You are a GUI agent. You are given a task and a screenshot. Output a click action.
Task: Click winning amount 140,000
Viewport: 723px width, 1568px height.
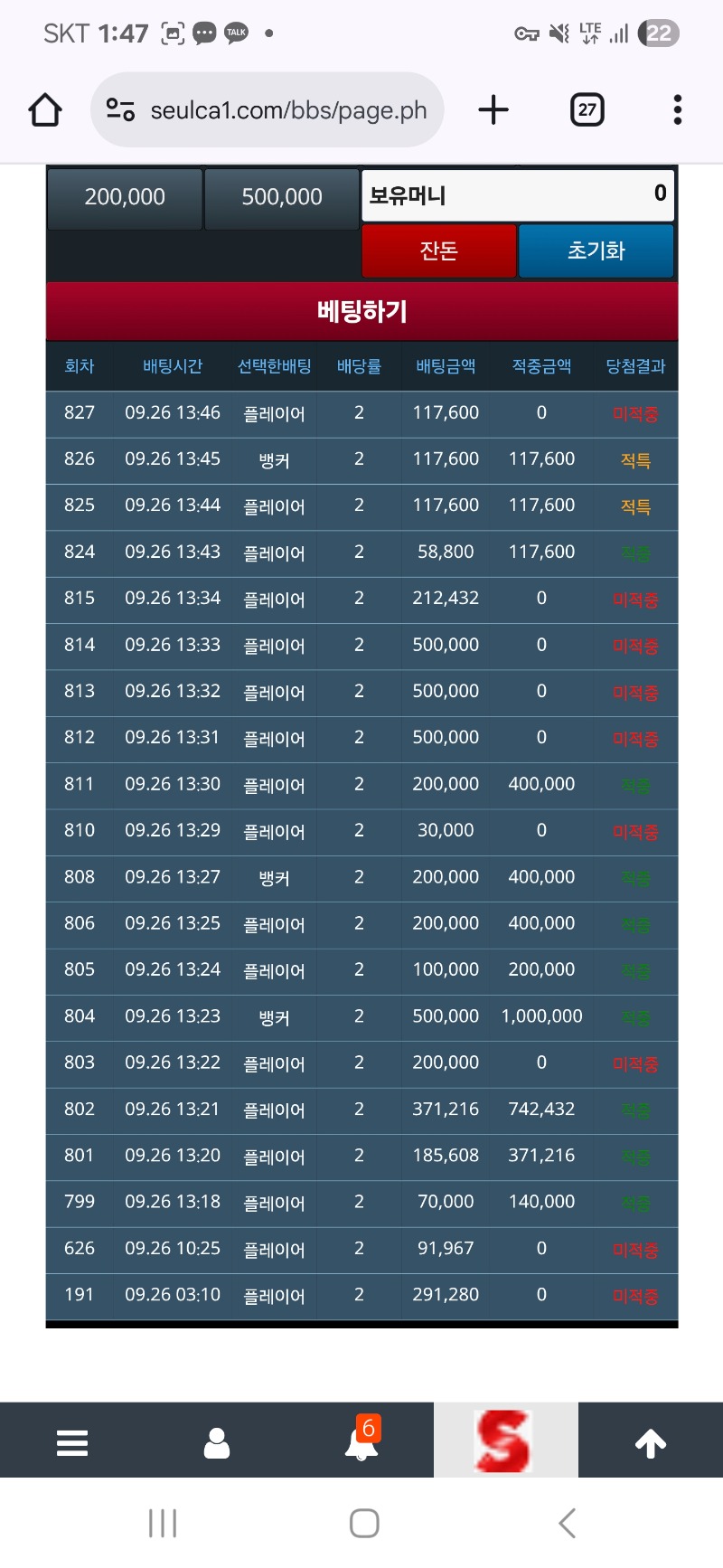[541, 1202]
